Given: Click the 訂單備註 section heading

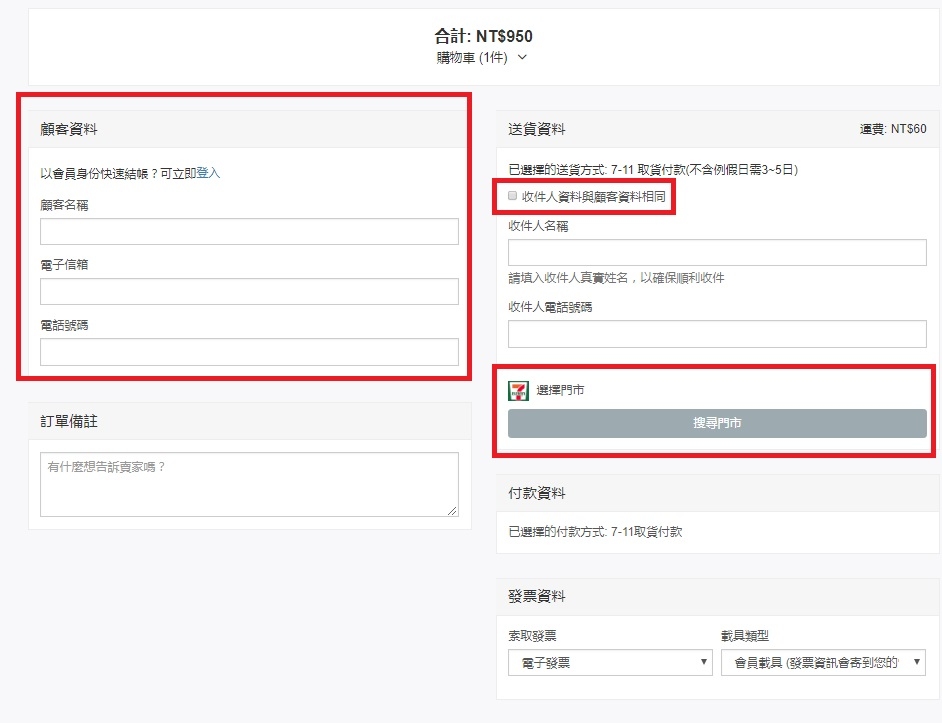Looking at the screenshot, I should (x=68, y=421).
